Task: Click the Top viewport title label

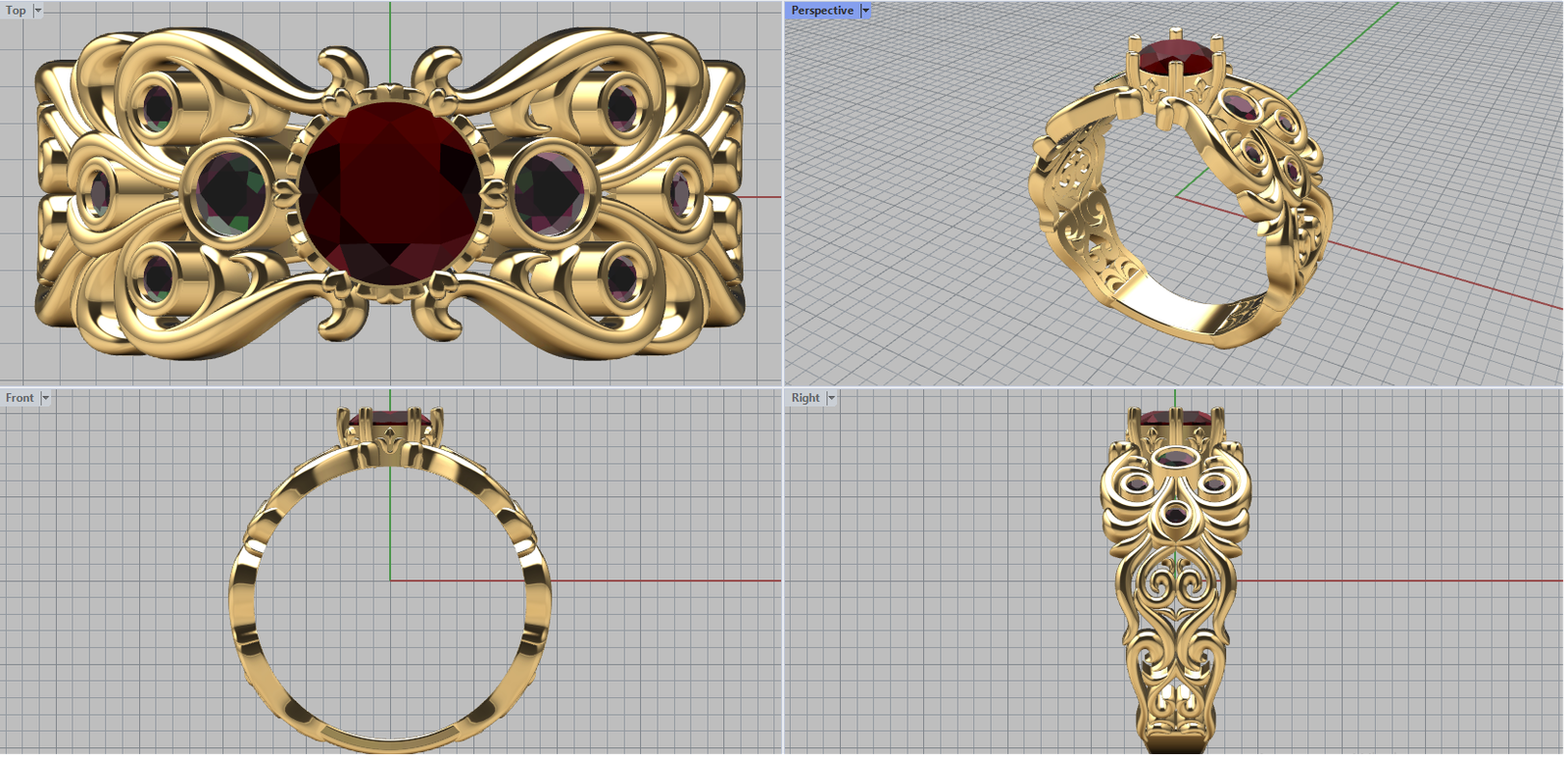Action: (x=16, y=10)
